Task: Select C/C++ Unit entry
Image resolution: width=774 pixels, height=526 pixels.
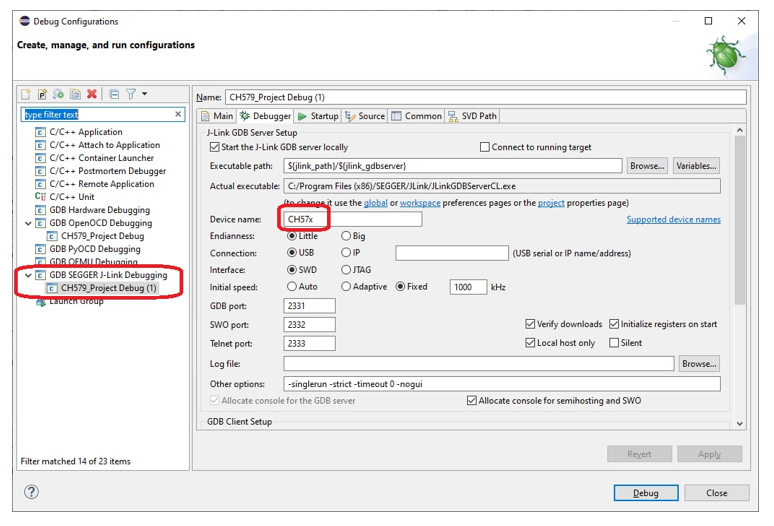Action: (72, 196)
